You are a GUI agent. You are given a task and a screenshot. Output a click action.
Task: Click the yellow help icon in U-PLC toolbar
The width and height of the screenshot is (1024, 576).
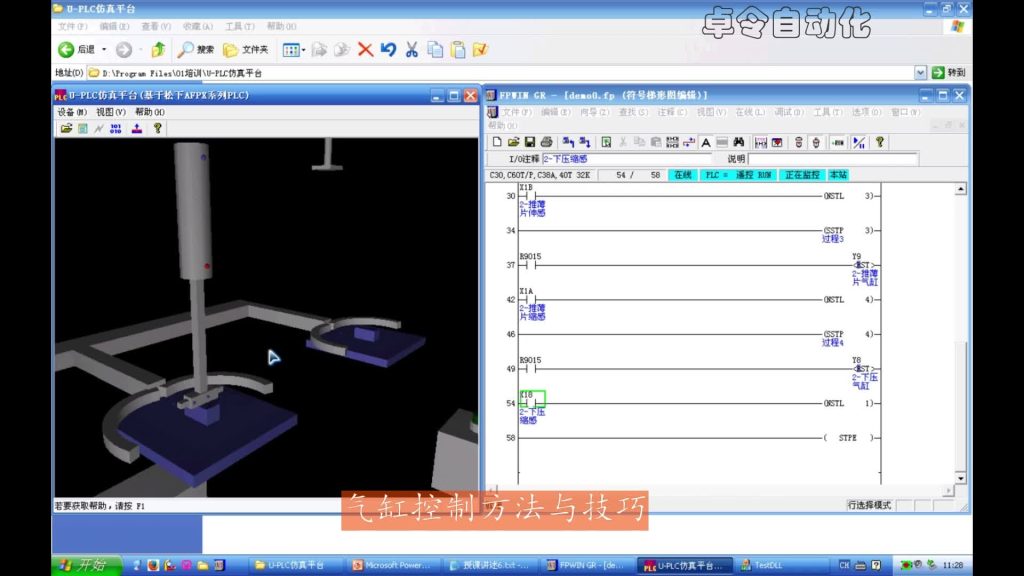coord(157,128)
